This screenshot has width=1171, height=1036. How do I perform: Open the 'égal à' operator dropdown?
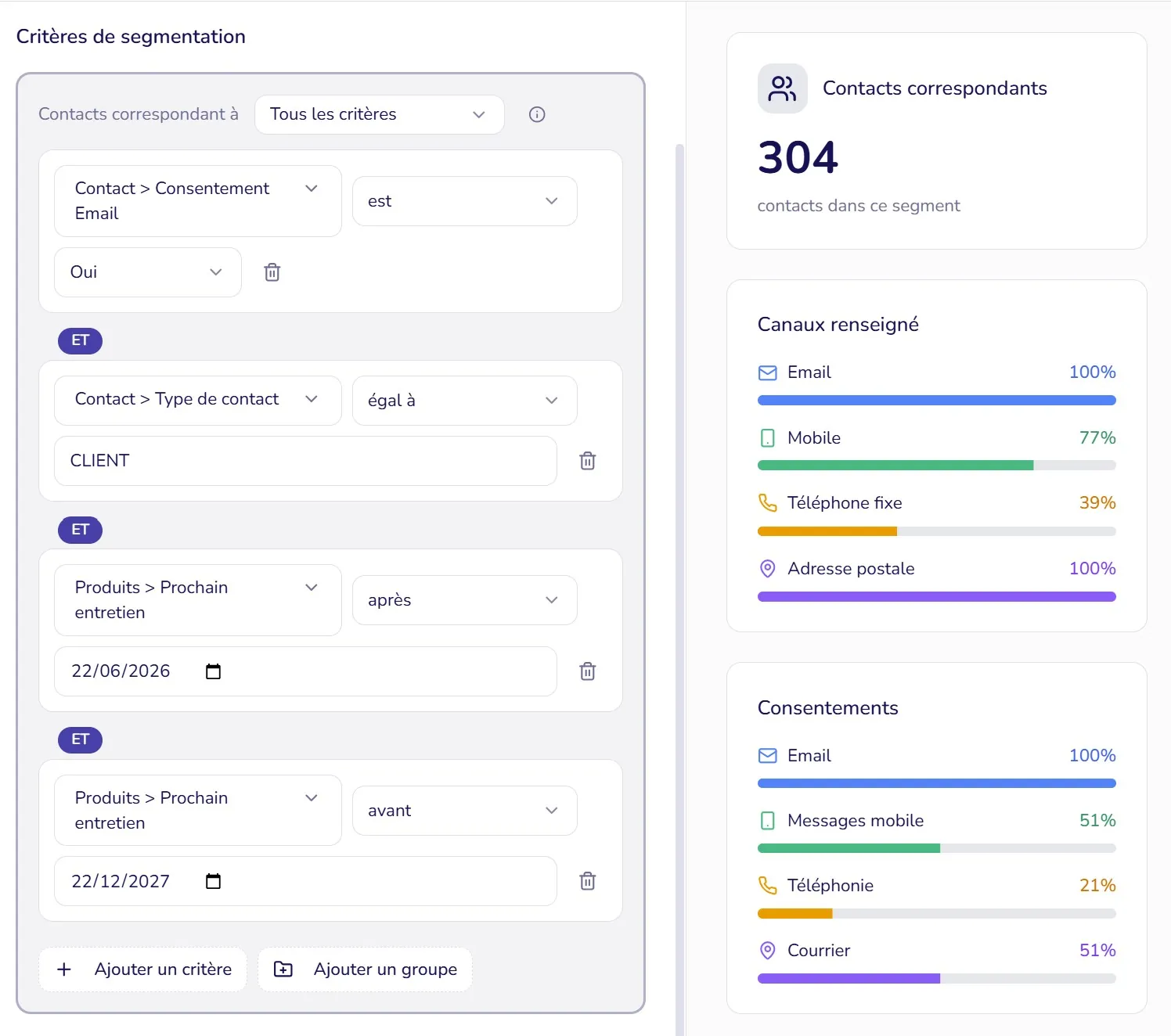pyautogui.click(x=465, y=401)
